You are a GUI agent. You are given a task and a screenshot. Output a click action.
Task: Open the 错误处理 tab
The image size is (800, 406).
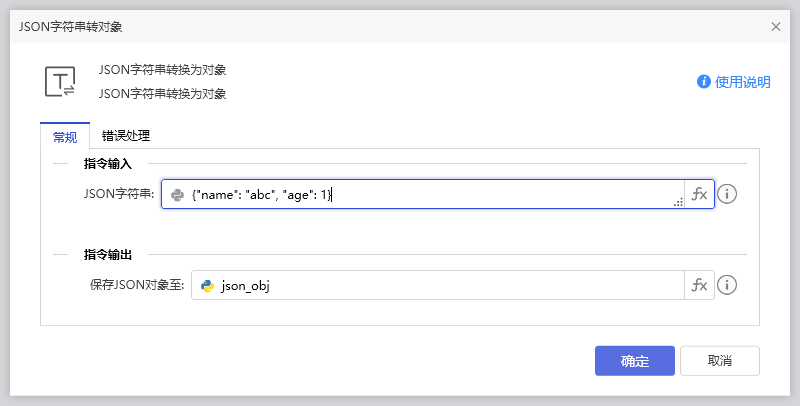(x=126, y=136)
